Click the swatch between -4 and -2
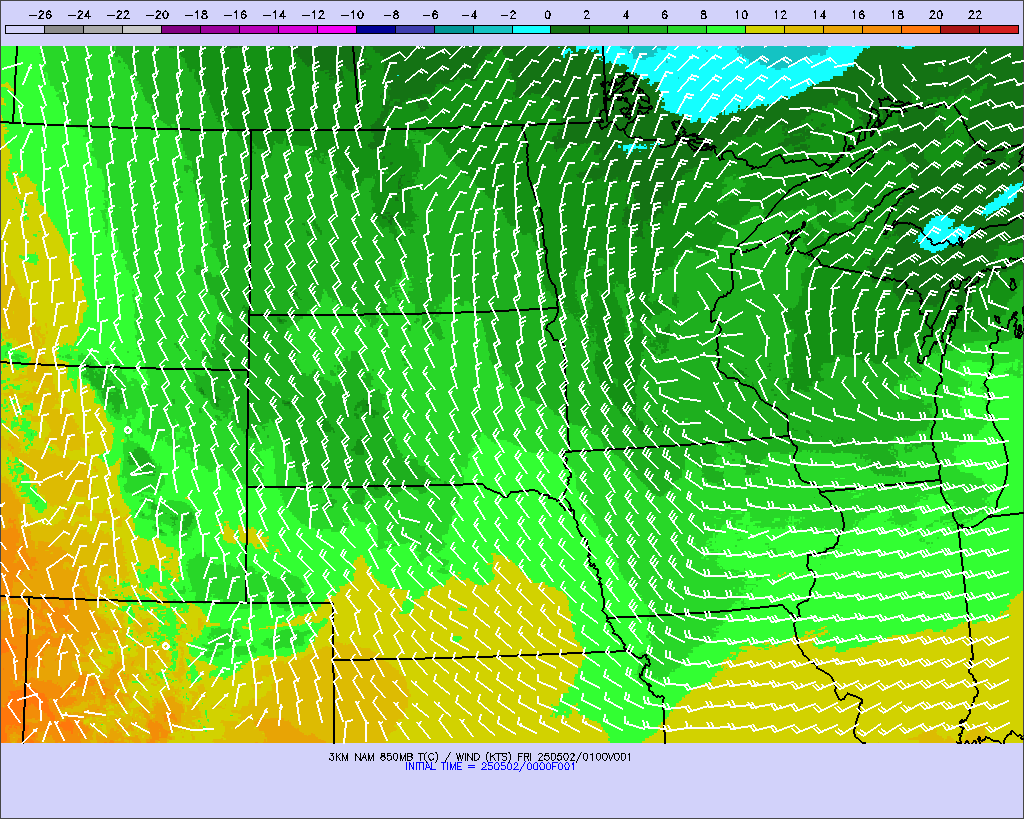Image resolution: width=1024 pixels, height=819 pixels. [492, 29]
